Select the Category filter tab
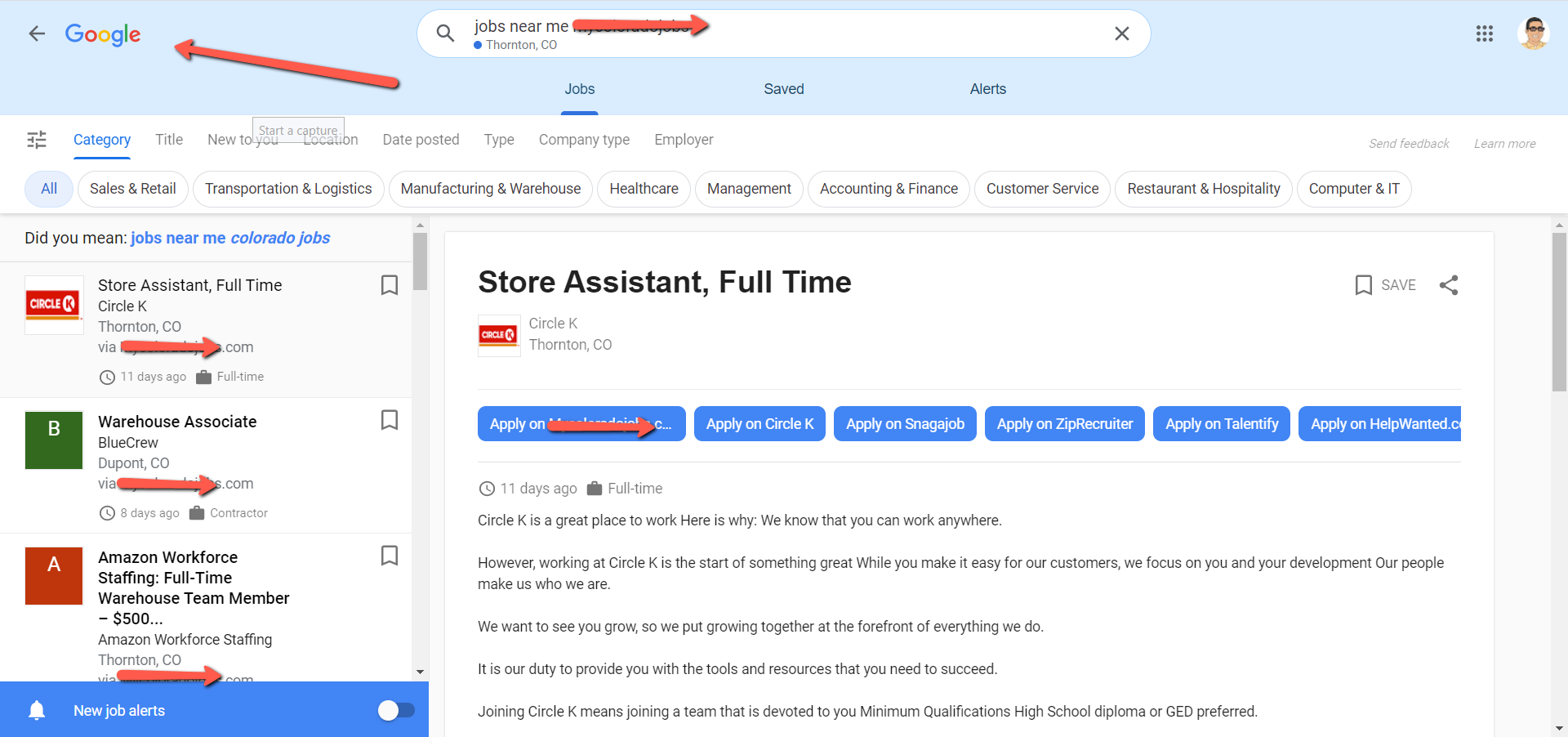 pos(102,140)
